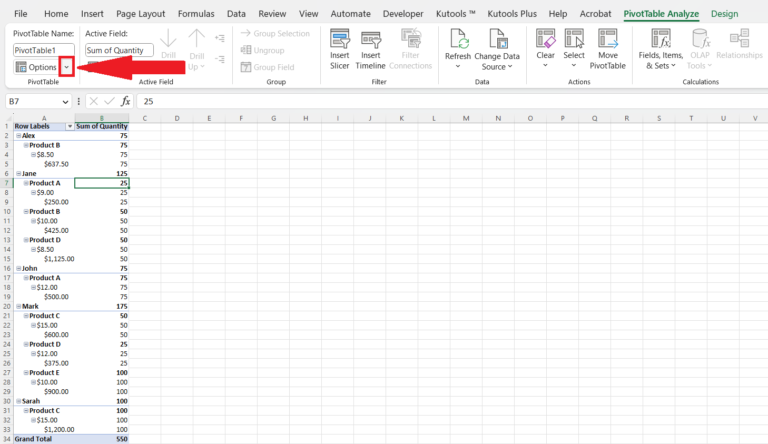Select column header F

pyautogui.click(x=241, y=118)
